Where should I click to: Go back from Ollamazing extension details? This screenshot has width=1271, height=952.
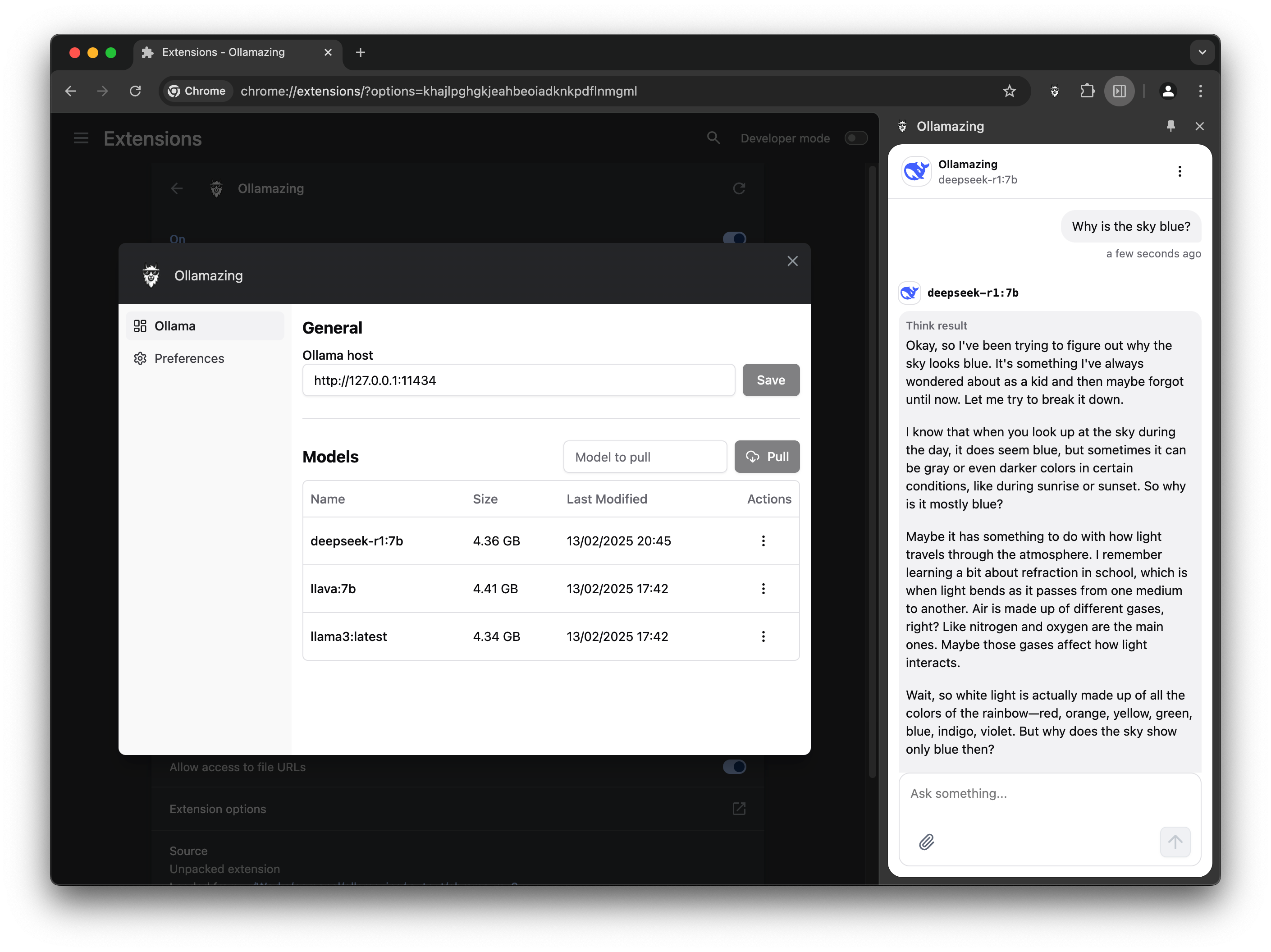coord(177,188)
